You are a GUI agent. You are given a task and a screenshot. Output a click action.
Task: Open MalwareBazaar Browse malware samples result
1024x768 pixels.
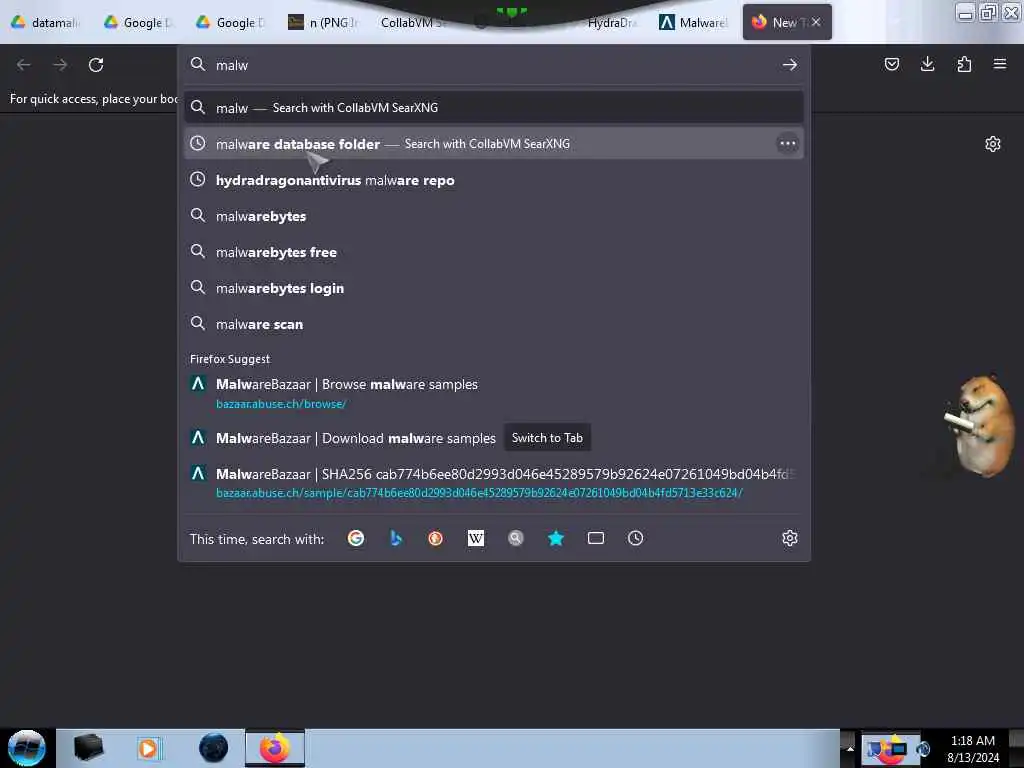(x=493, y=393)
